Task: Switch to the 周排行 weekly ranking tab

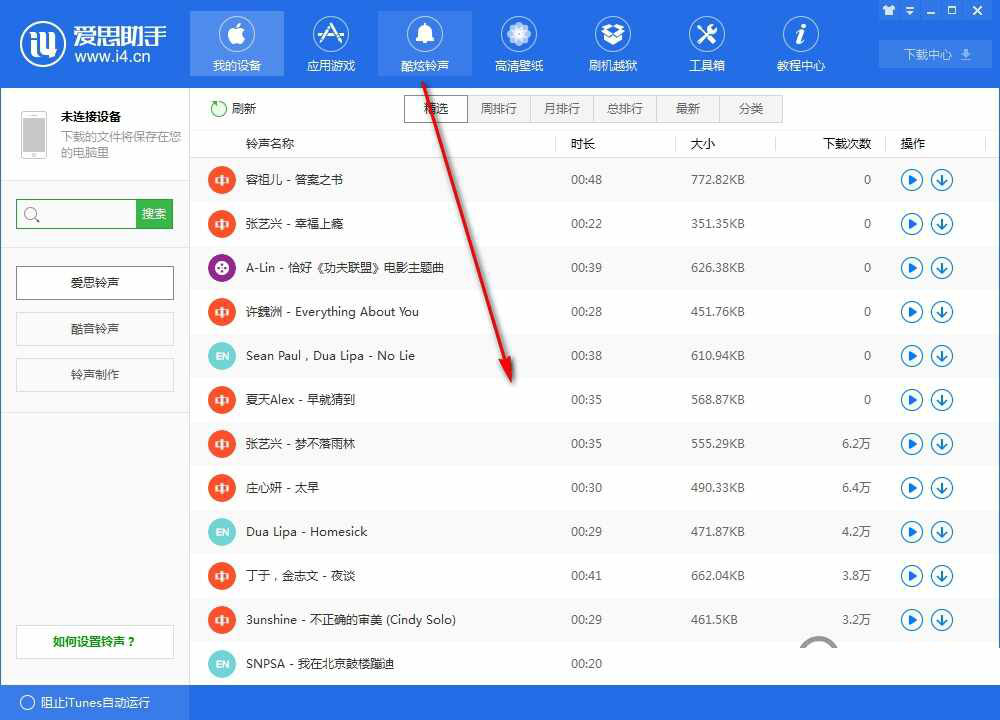Action: tap(499, 109)
